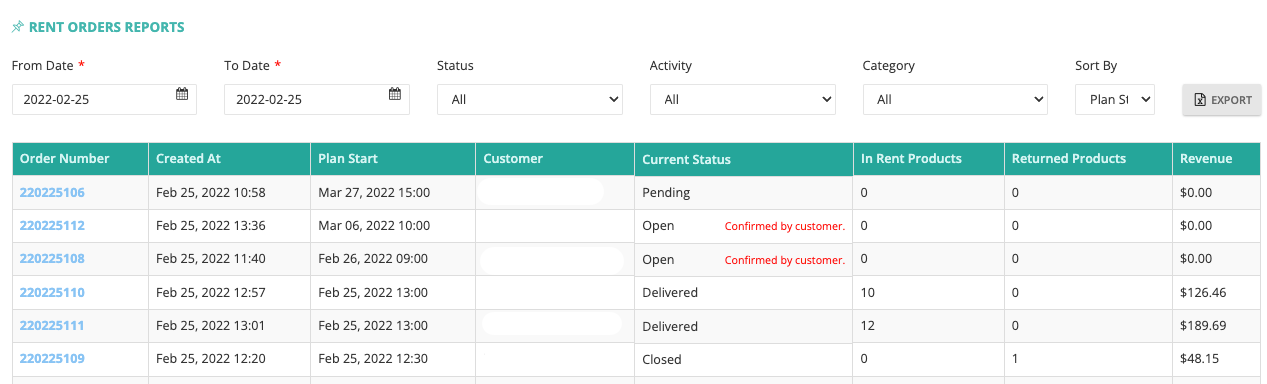This screenshot has width=1267, height=384.
Task: Open the To Date calendar icon
Action: 395,94
